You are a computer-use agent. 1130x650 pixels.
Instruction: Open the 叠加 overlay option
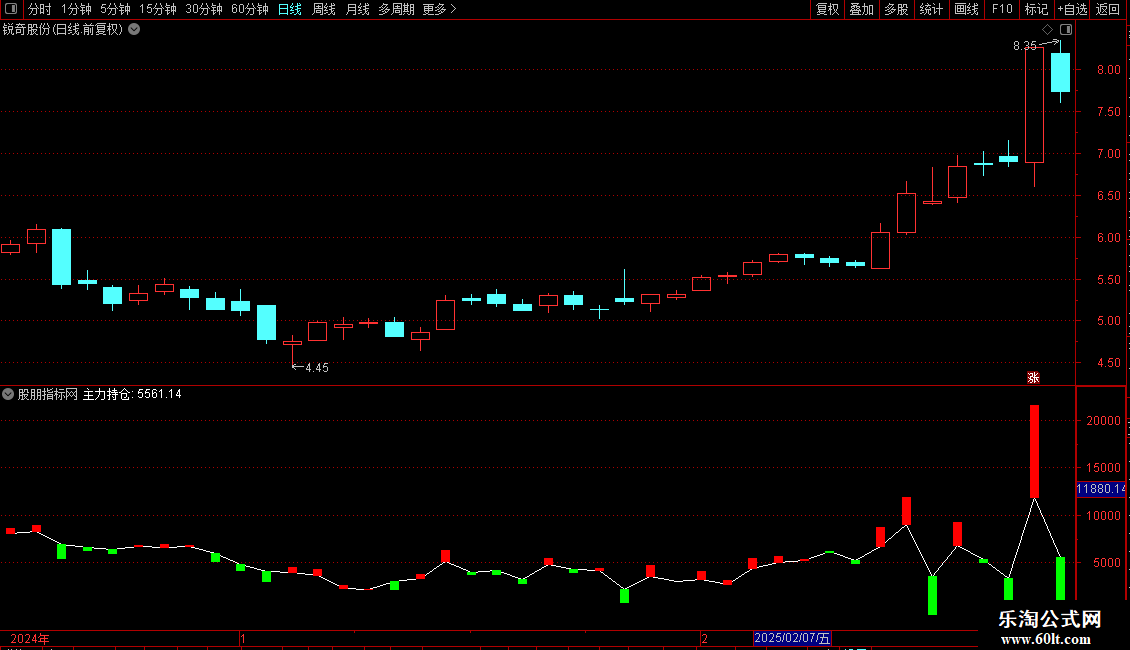coord(861,9)
